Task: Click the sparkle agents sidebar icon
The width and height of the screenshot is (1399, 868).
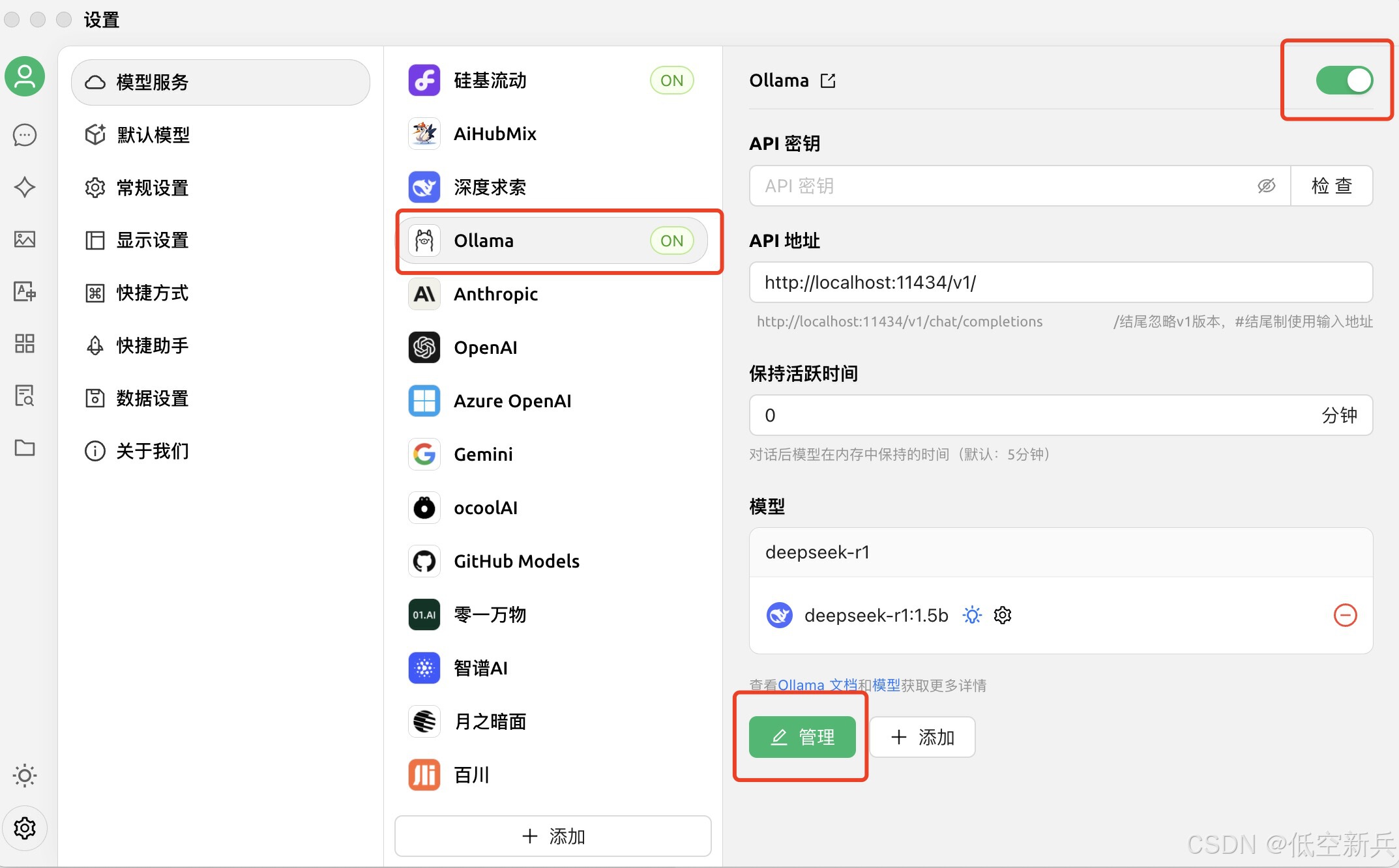Action: coord(25,187)
